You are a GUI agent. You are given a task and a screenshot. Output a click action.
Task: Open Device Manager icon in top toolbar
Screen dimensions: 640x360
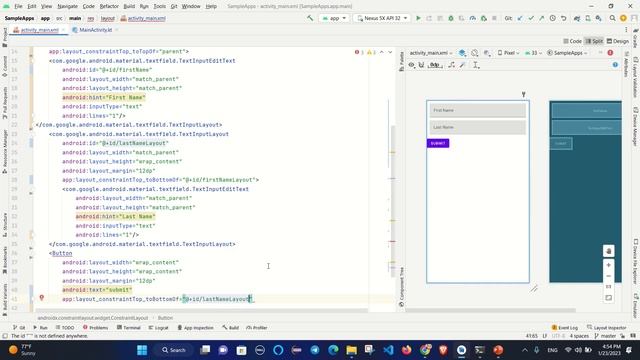tap(588, 18)
